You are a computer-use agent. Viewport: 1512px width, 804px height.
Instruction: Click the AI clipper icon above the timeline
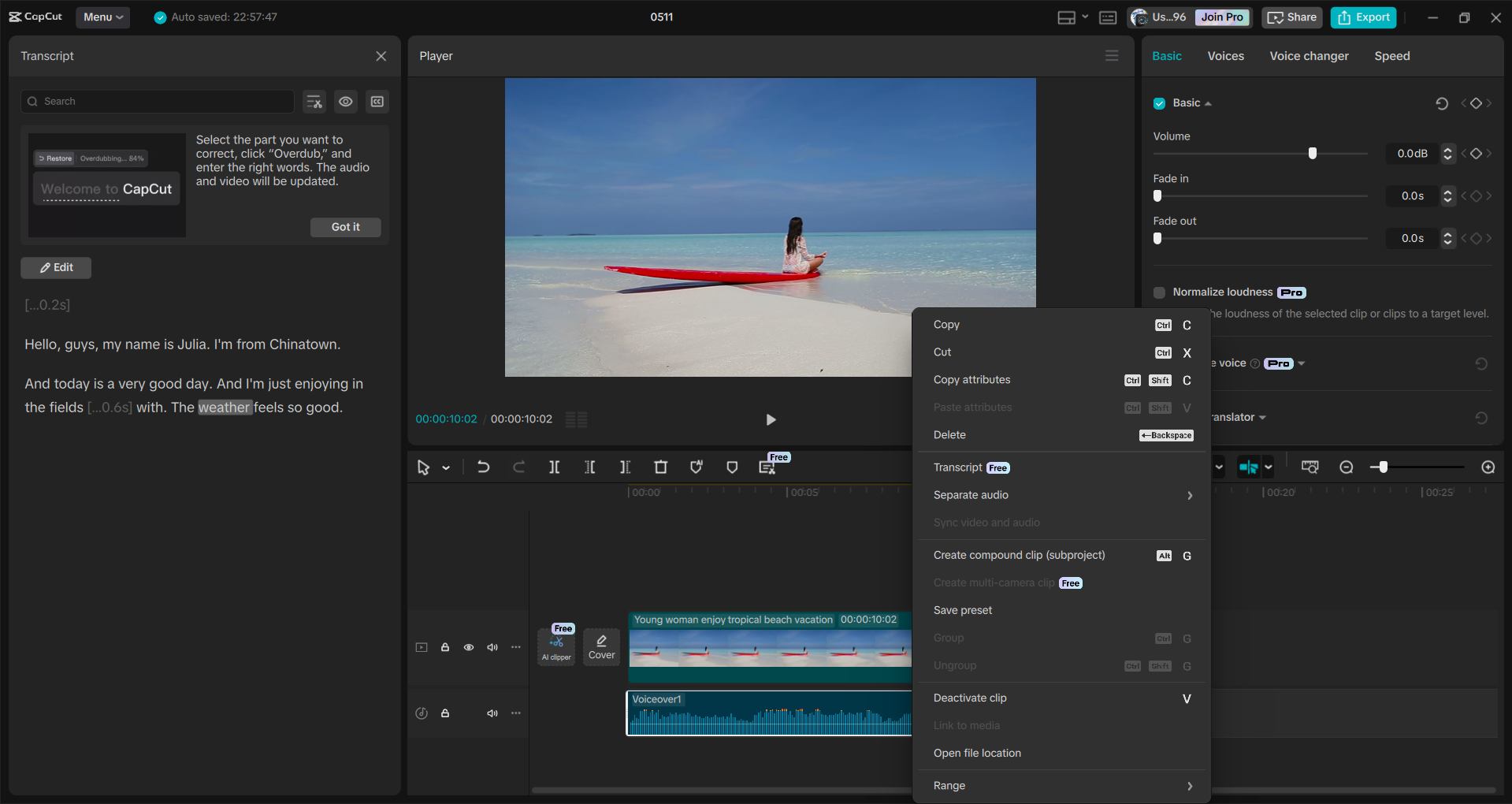tap(556, 646)
